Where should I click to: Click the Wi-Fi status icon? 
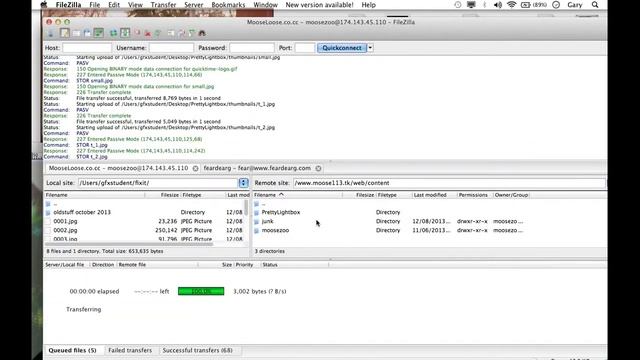coord(511,5)
